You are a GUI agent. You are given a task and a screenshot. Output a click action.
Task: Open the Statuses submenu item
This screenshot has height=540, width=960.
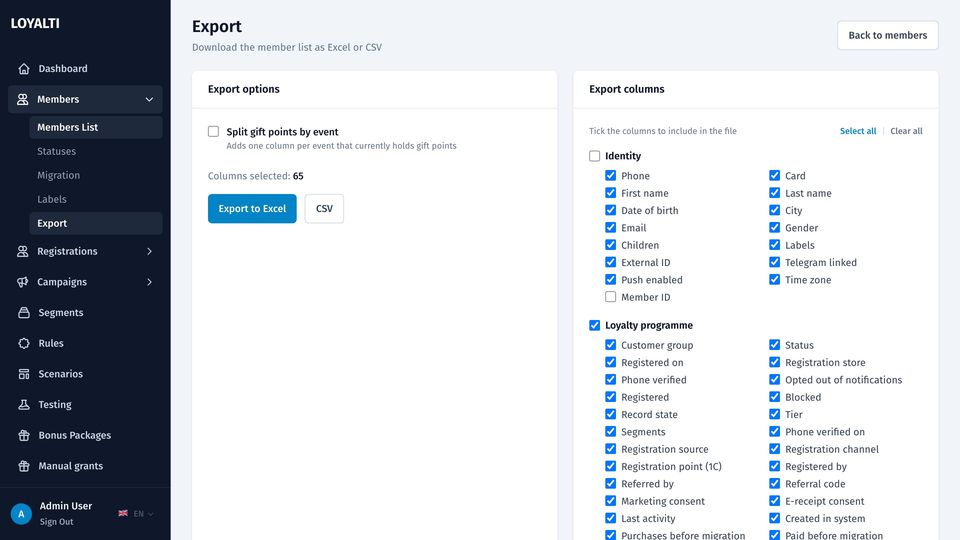96,151
